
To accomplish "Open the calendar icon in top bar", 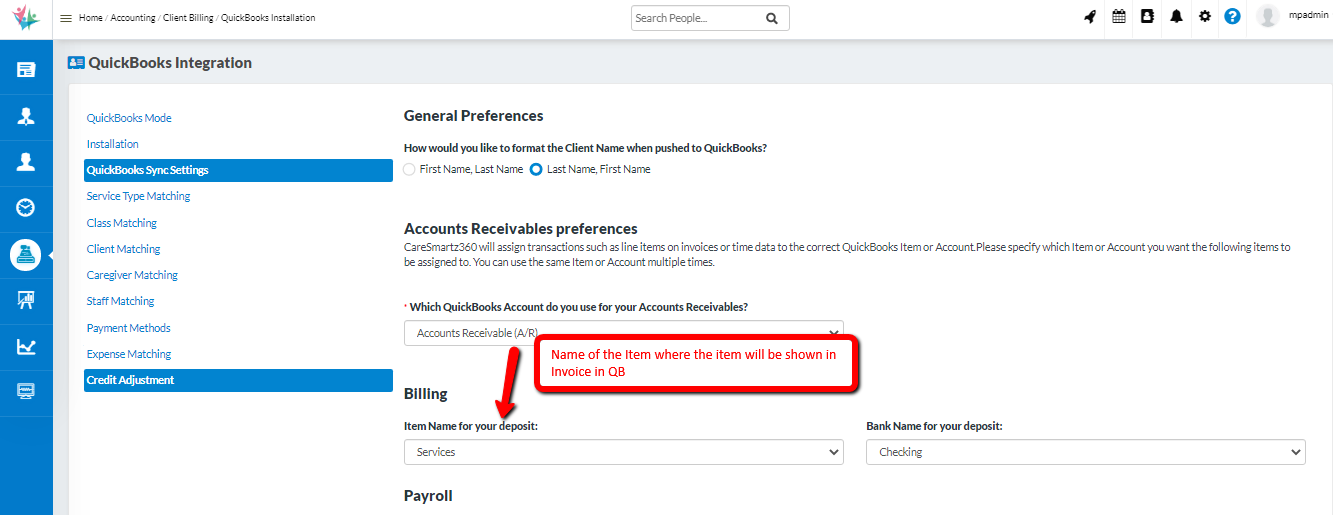I will [x=1119, y=17].
